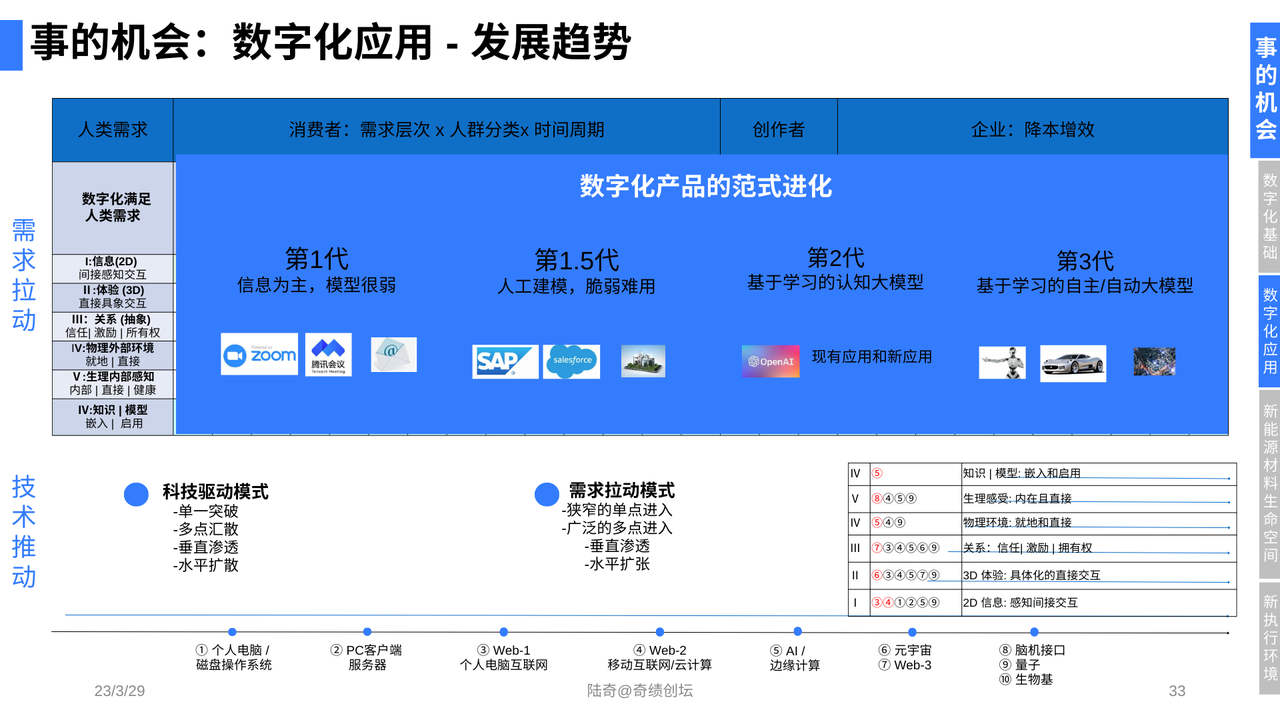This screenshot has height=720, width=1280.
Task: Click the SAP logo
Action: pos(505,361)
